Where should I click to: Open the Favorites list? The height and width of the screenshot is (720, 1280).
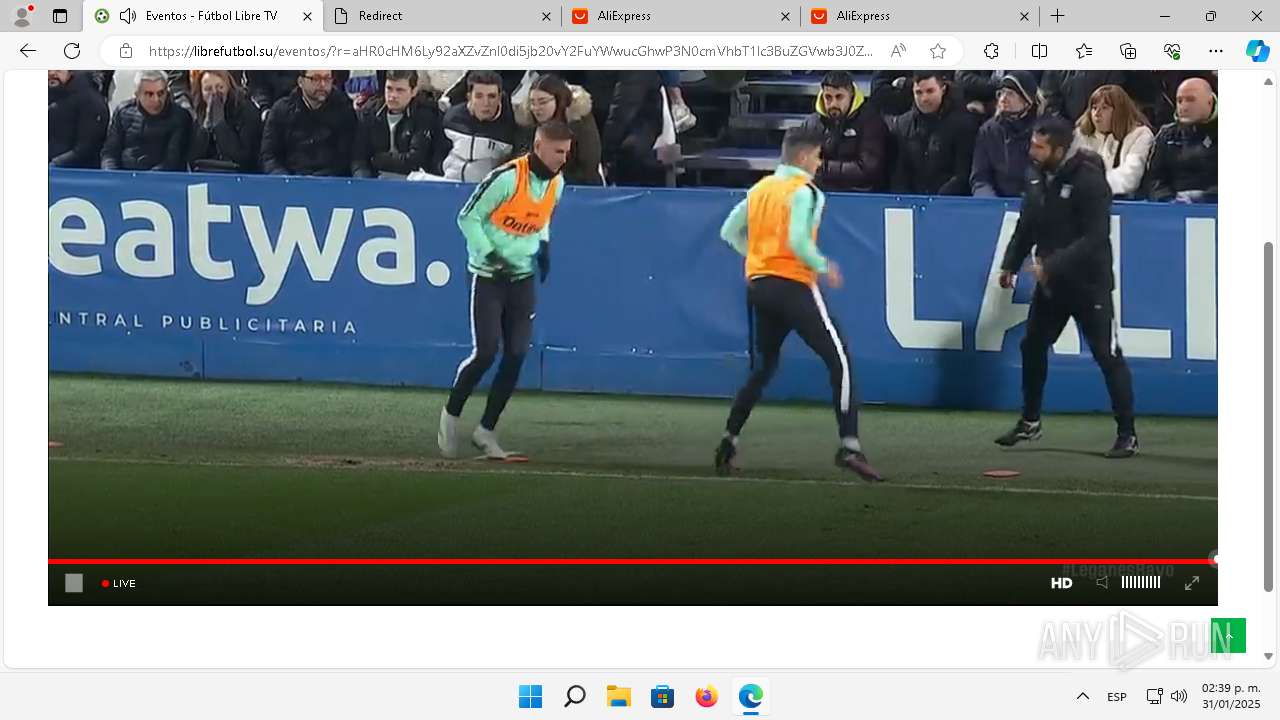pyautogui.click(x=1084, y=51)
